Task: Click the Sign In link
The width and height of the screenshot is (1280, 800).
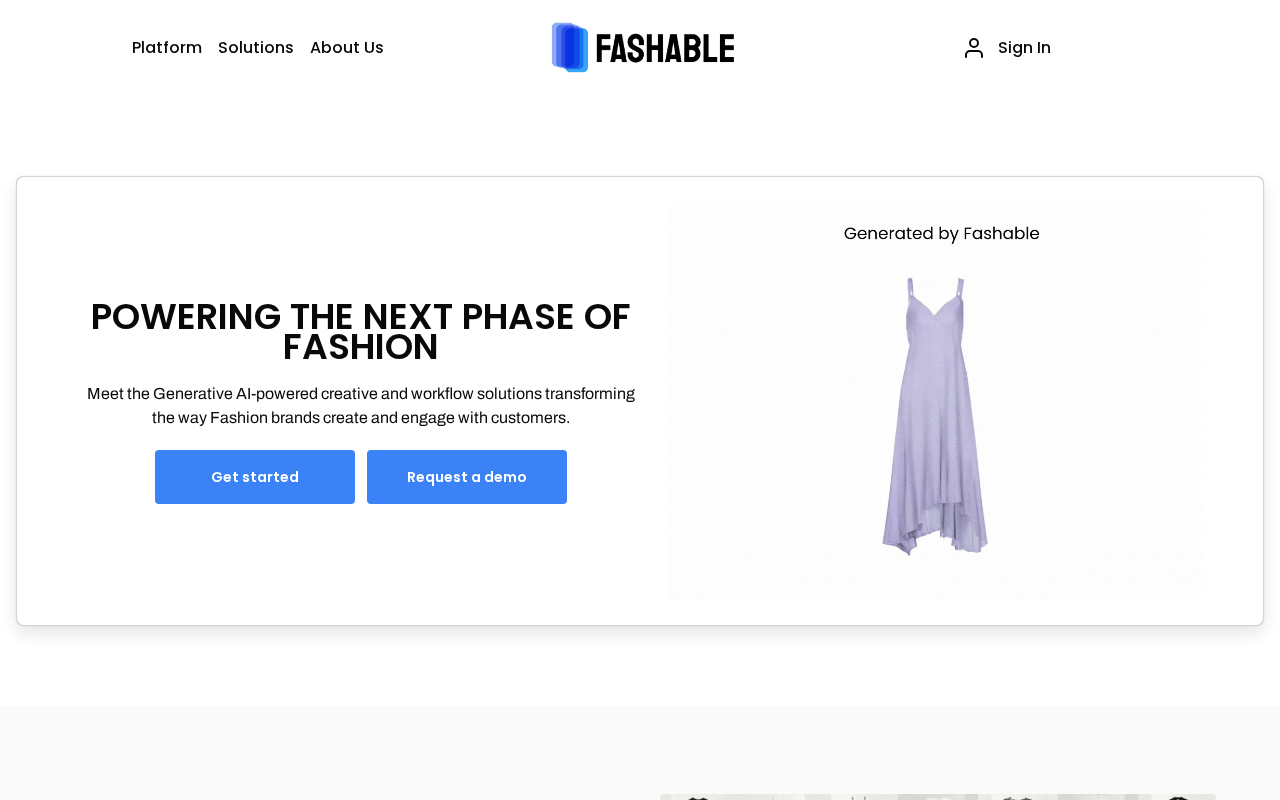Action: pos(1024,48)
